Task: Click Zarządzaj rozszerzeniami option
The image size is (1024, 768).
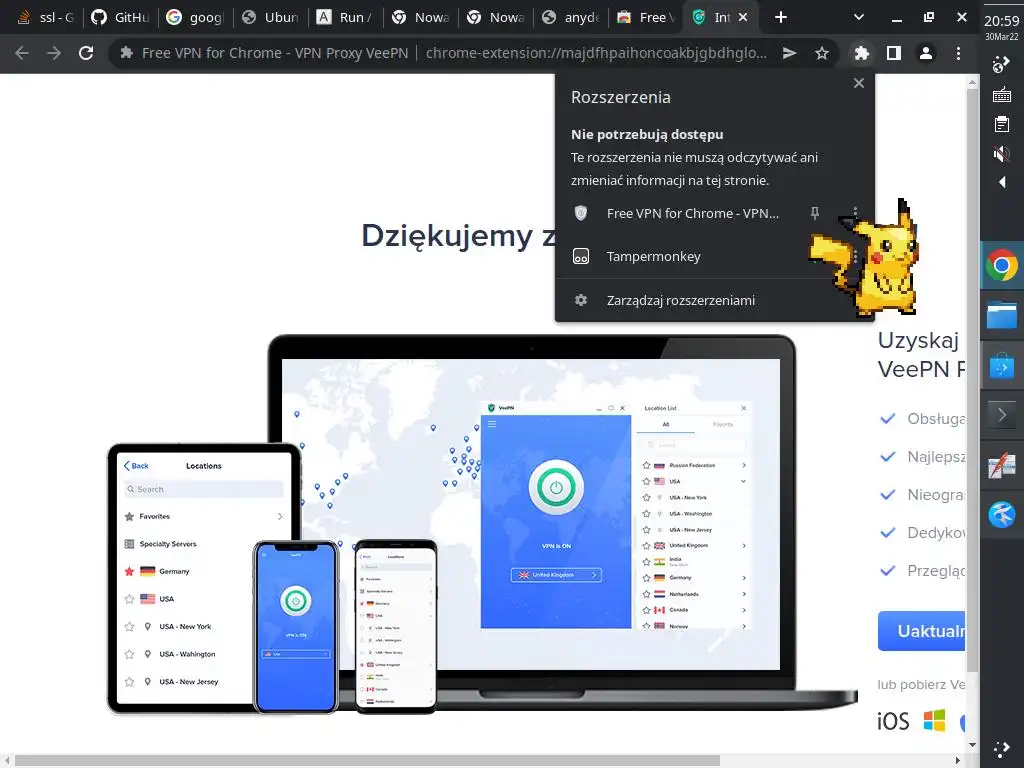Action: (680, 300)
